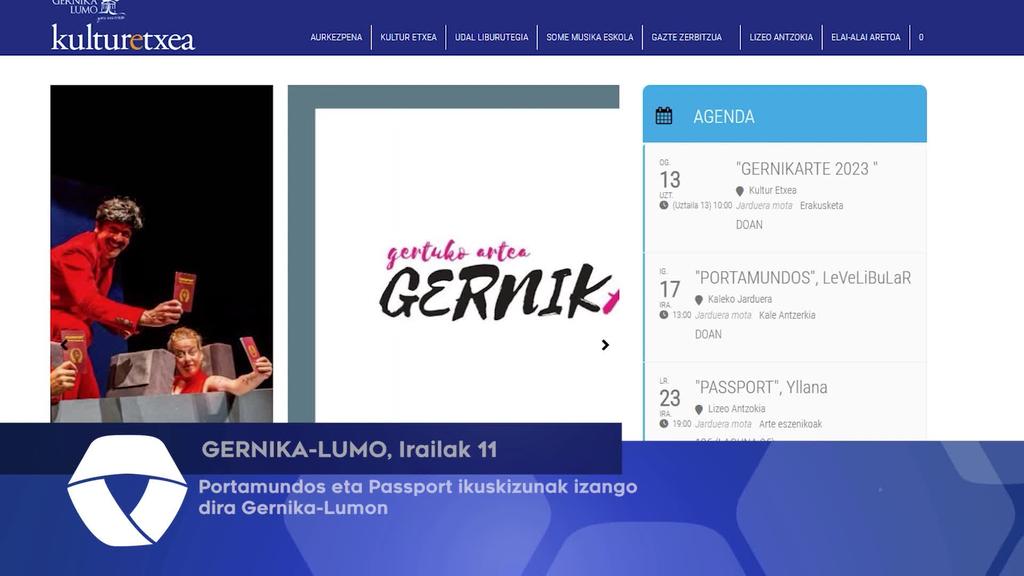The height and width of the screenshot is (576, 1024).
Task: Open the kulturetxea logo home link
Action: pyautogui.click(x=123, y=37)
